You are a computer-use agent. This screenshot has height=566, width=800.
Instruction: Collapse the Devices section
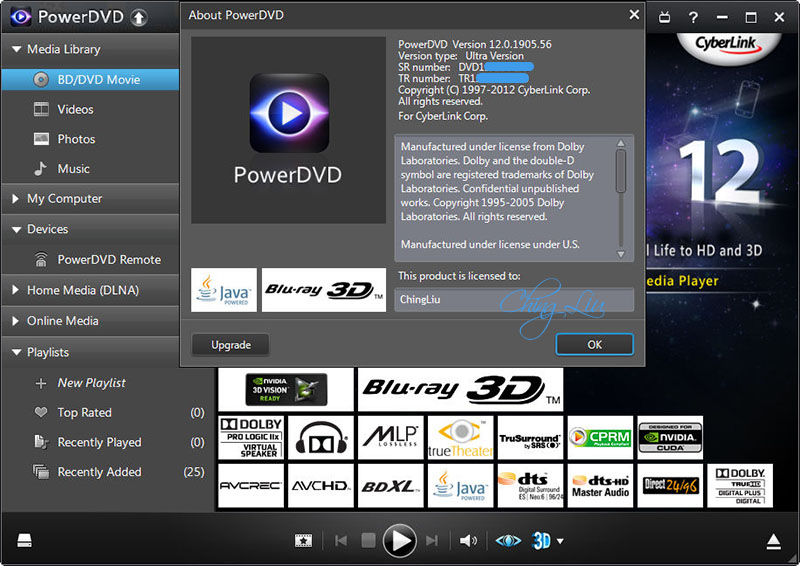[x=16, y=230]
